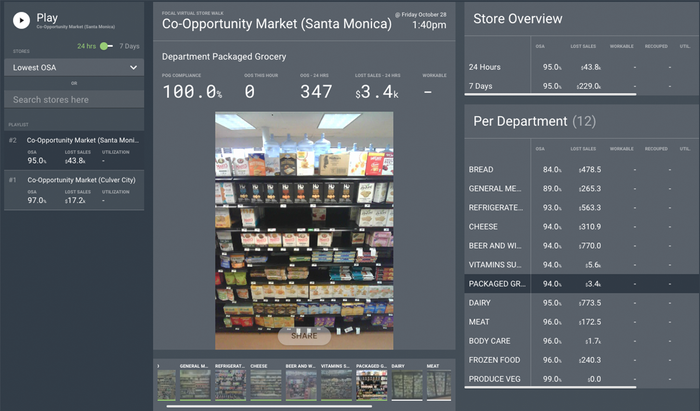
Task: Click the Per Department (12) heading
Action: [534, 121]
